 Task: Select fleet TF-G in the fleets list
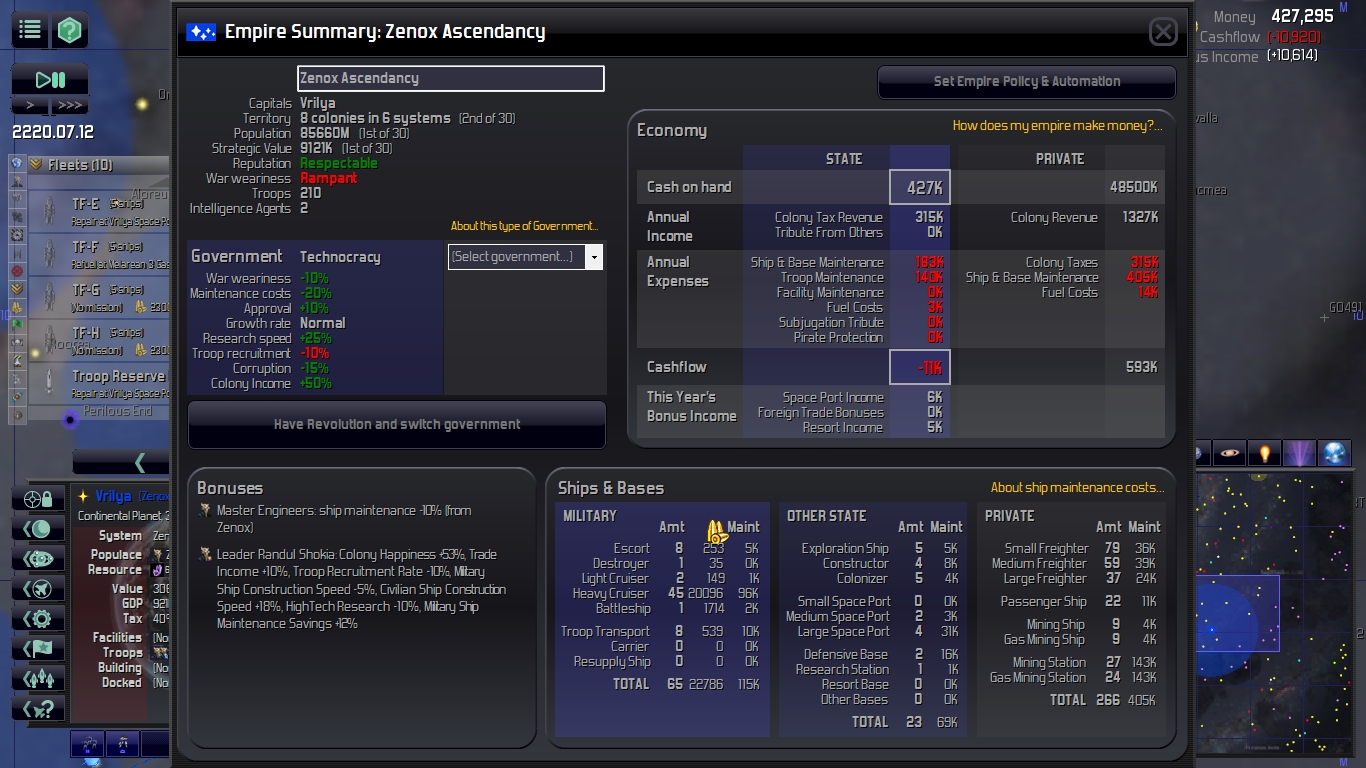pos(98,297)
